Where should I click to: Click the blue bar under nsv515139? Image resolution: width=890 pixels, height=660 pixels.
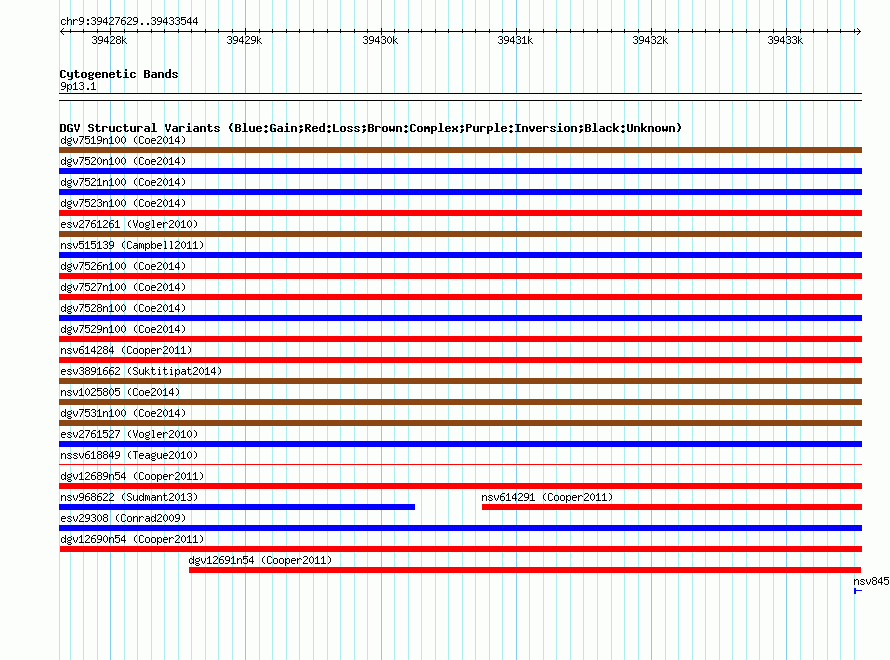460,255
